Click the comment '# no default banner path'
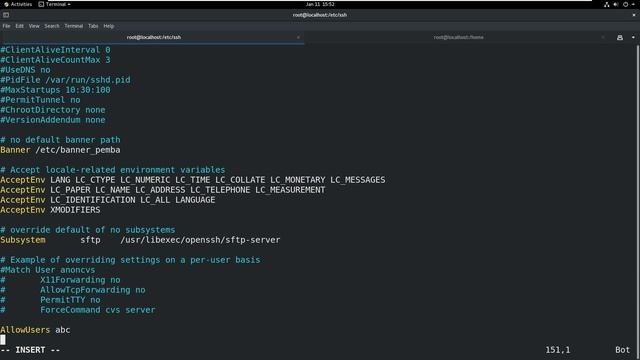 coord(60,140)
